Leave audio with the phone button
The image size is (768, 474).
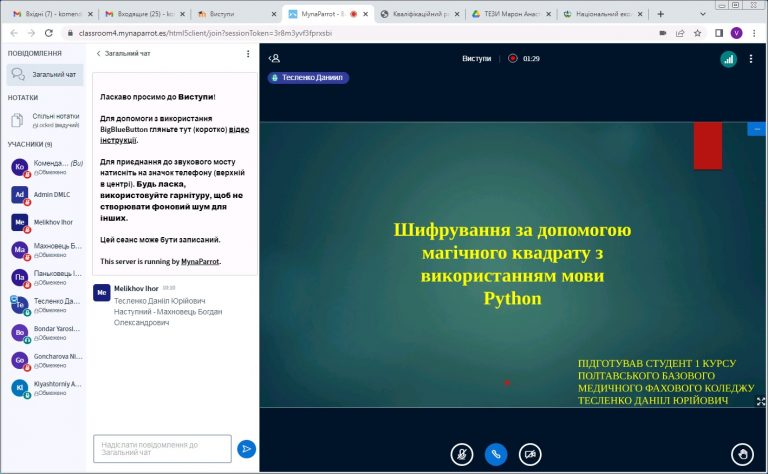coord(495,453)
